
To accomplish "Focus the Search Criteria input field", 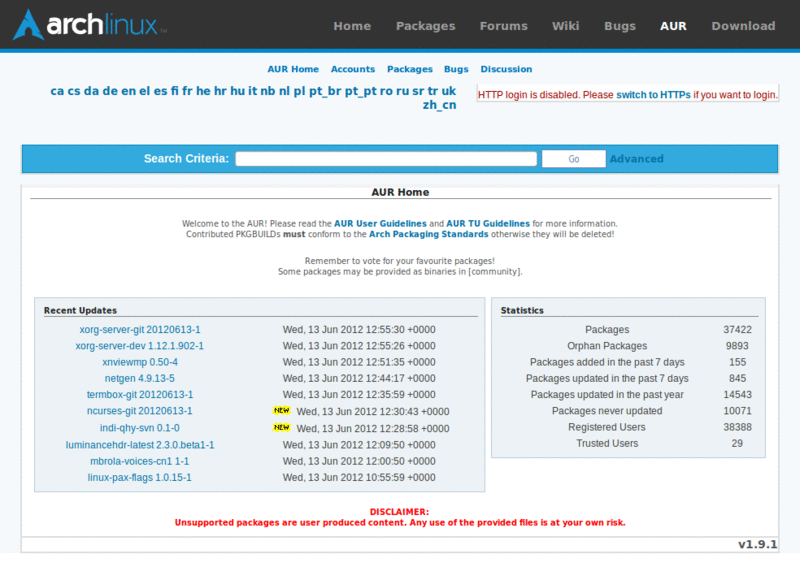I will click(x=386, y=159).
